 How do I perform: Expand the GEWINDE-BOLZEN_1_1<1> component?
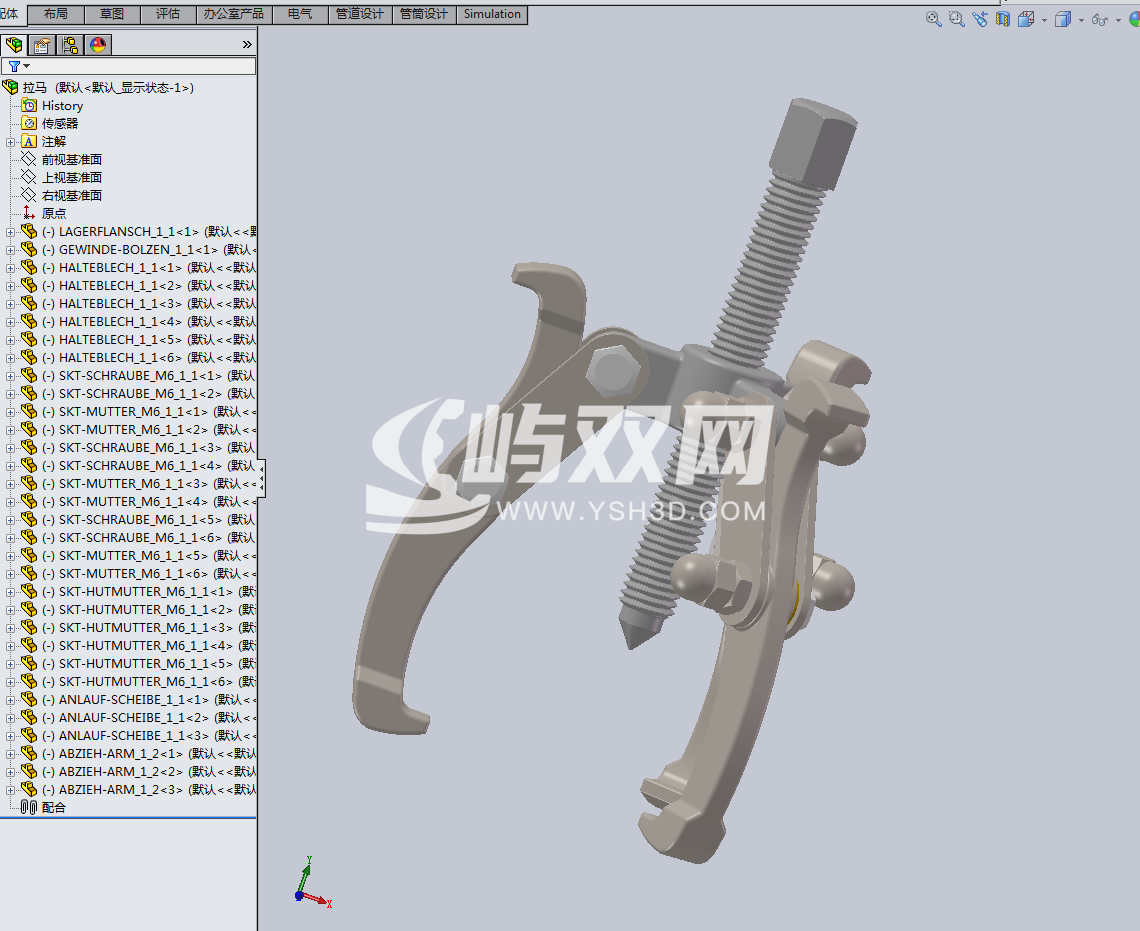point(10,250)
